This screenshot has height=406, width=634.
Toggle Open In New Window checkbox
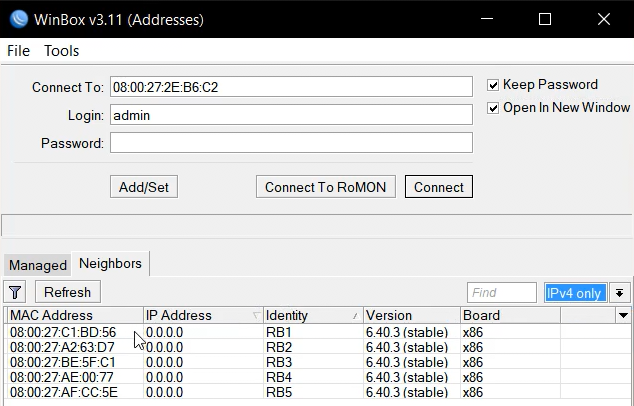493,108
